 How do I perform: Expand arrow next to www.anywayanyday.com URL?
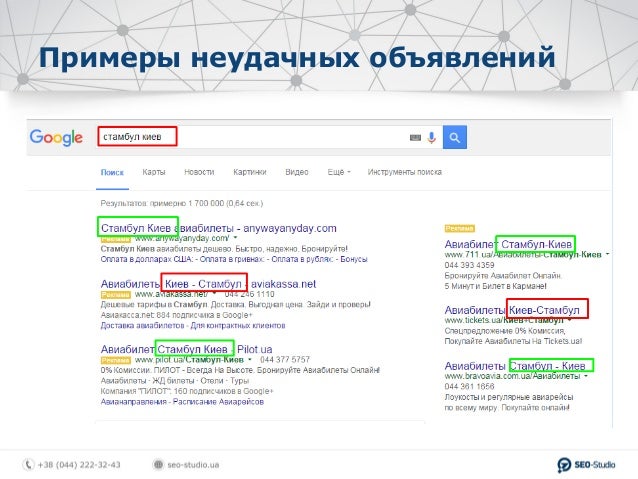click(x=235, y=238)
